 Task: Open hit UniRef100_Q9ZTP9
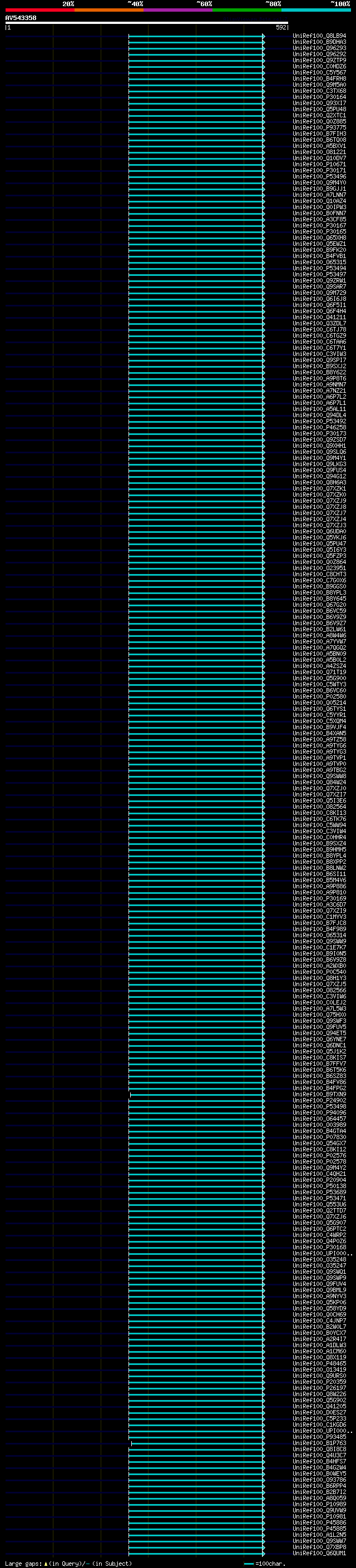click(319, 60)
